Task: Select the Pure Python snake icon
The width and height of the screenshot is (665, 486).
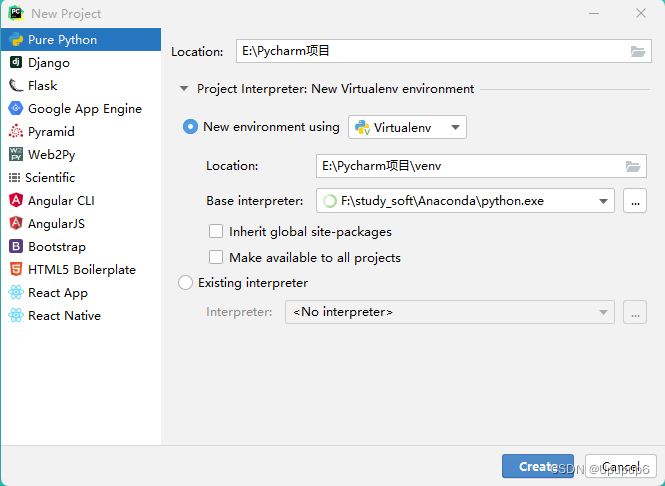Action: coord(16,39)
